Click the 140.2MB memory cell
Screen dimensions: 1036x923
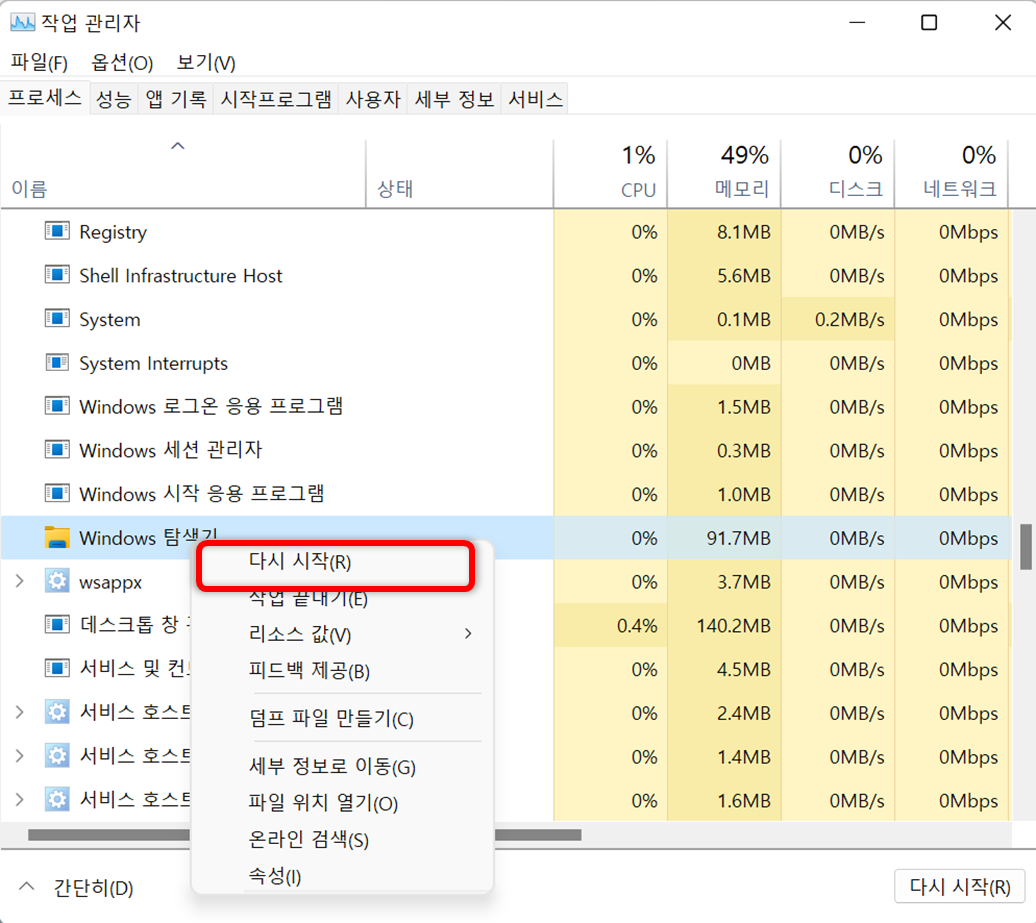click(724, 625)
